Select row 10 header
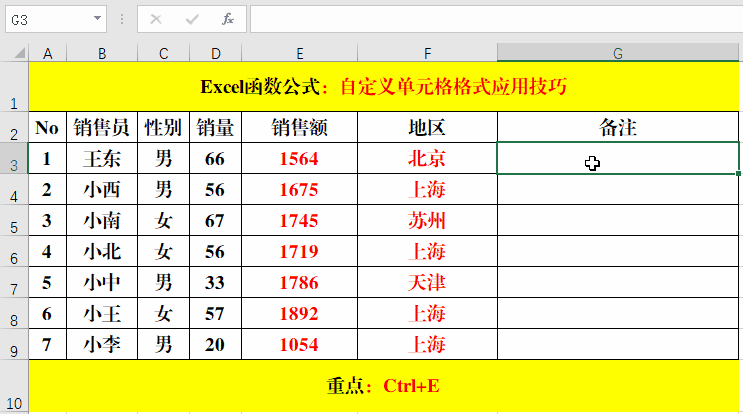 14,386
